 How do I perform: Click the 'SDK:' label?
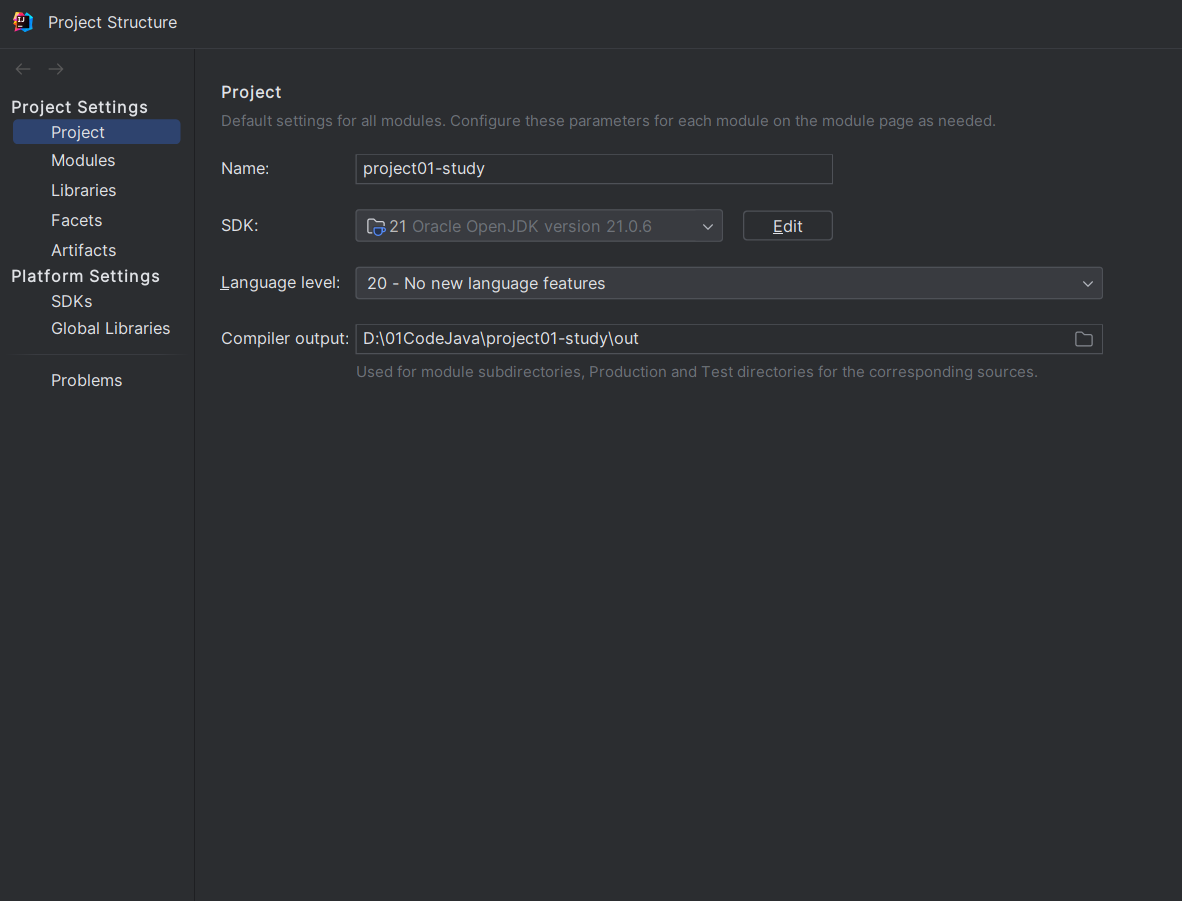click(x=240, y=225)
